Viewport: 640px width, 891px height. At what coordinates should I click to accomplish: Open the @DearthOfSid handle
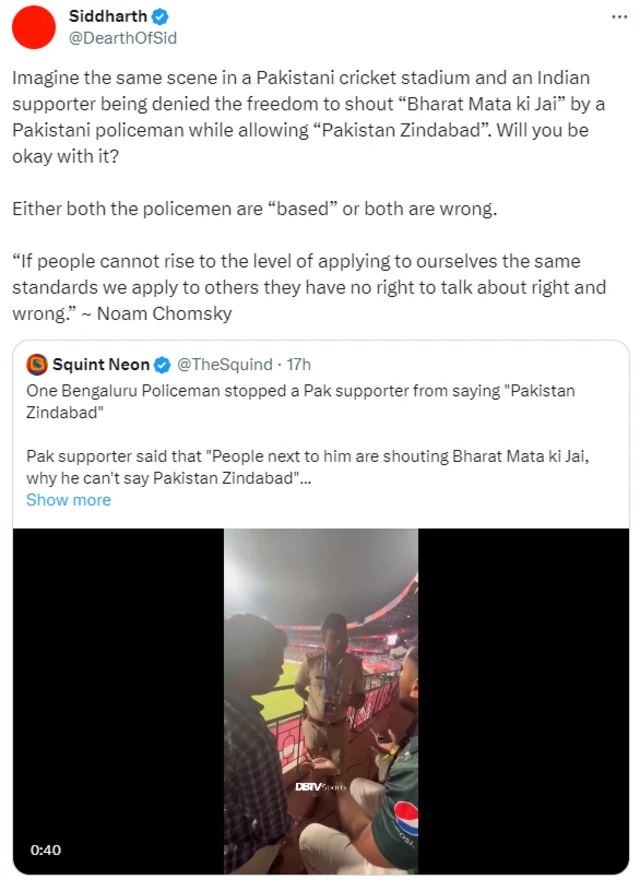[123, 37]
